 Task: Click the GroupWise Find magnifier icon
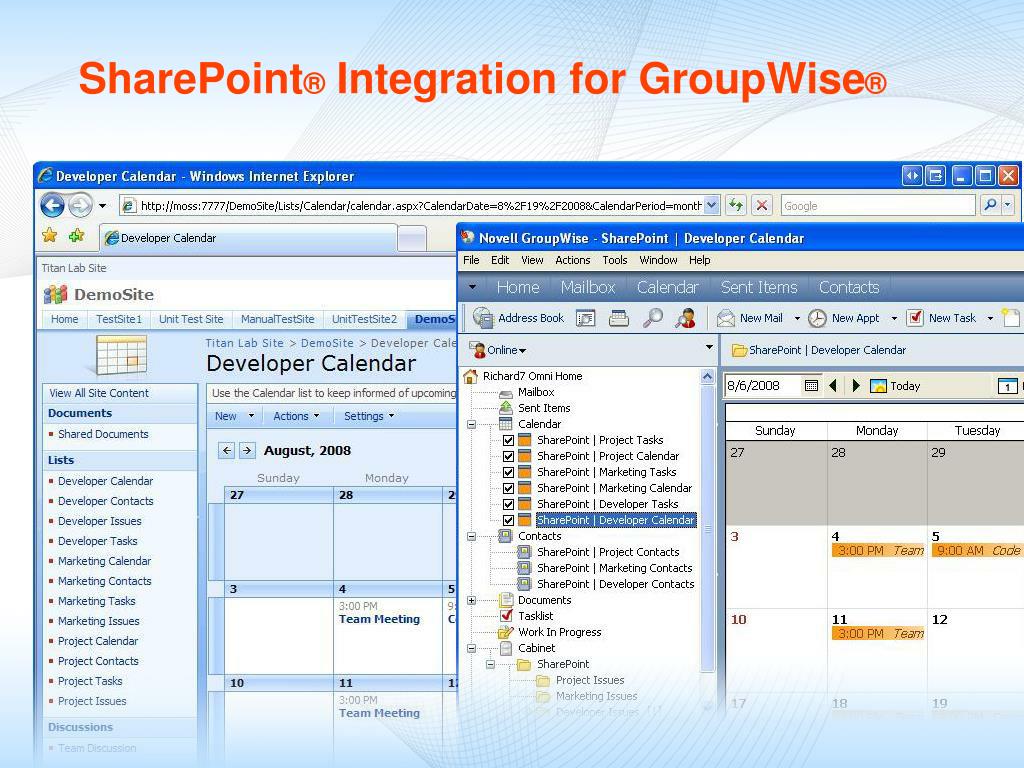tap(652, 318)
